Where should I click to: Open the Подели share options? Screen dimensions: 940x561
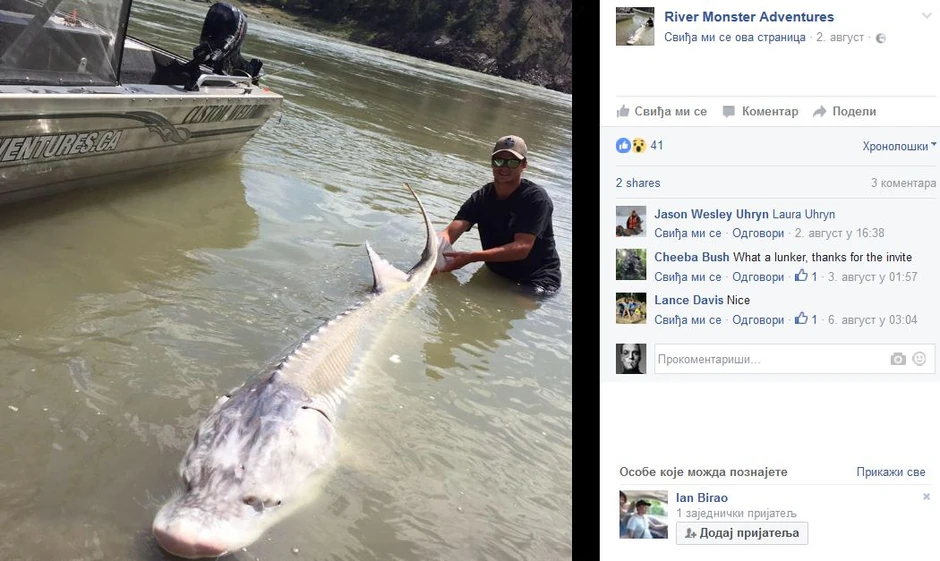(x=845, y=111)
